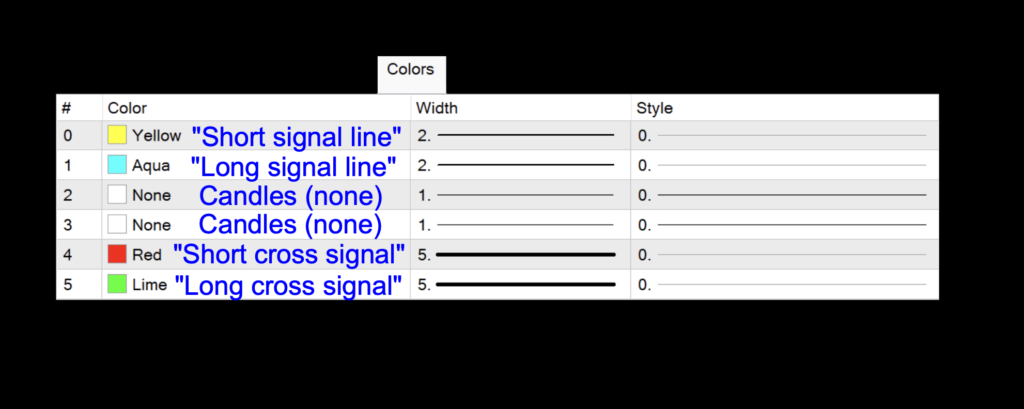Open the style selector in Aqua row
This screenshot has width=1024, height=409.
(x=785, y=165)
